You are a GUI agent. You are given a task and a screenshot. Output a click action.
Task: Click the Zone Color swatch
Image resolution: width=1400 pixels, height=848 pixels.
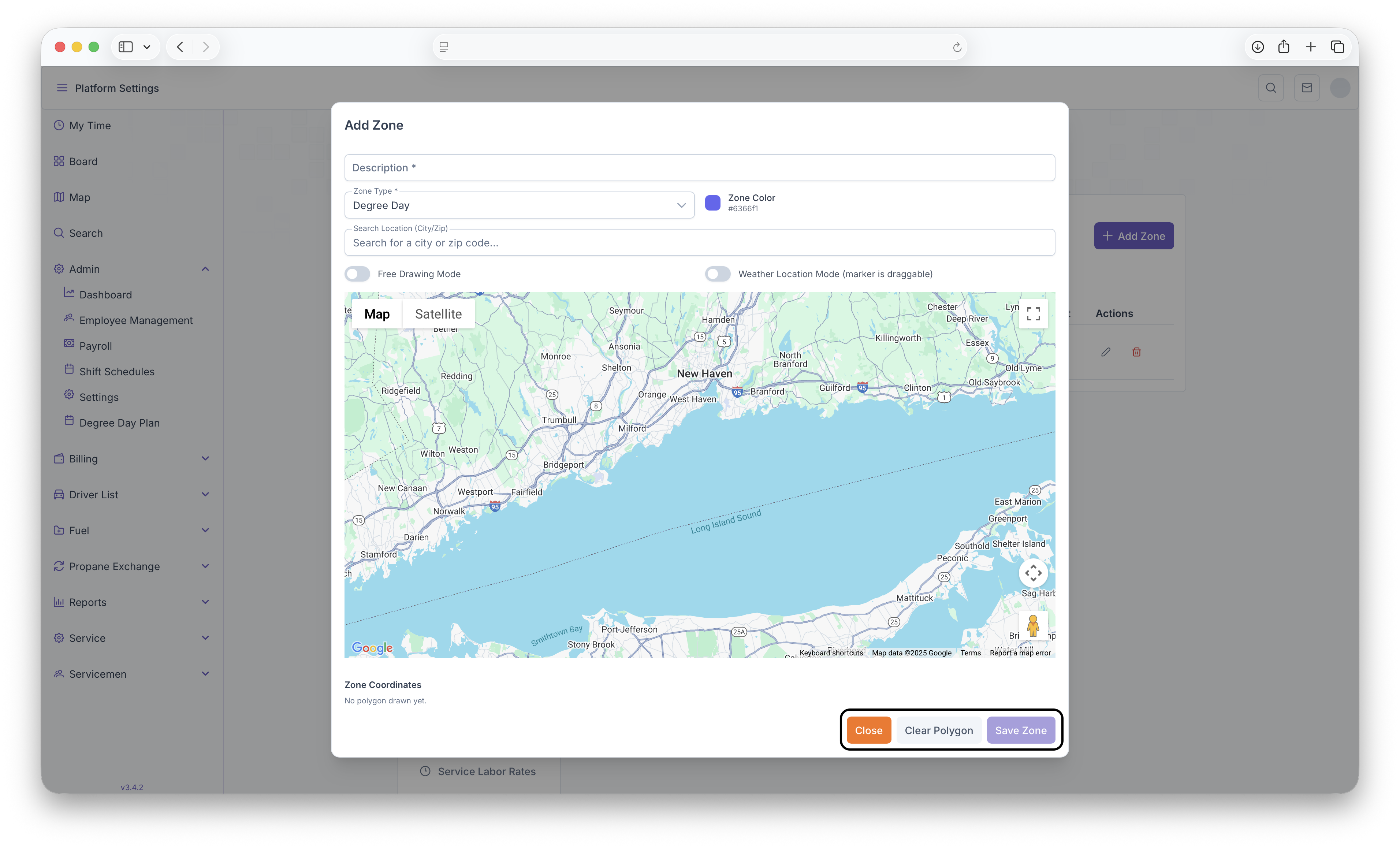point(712,203)
